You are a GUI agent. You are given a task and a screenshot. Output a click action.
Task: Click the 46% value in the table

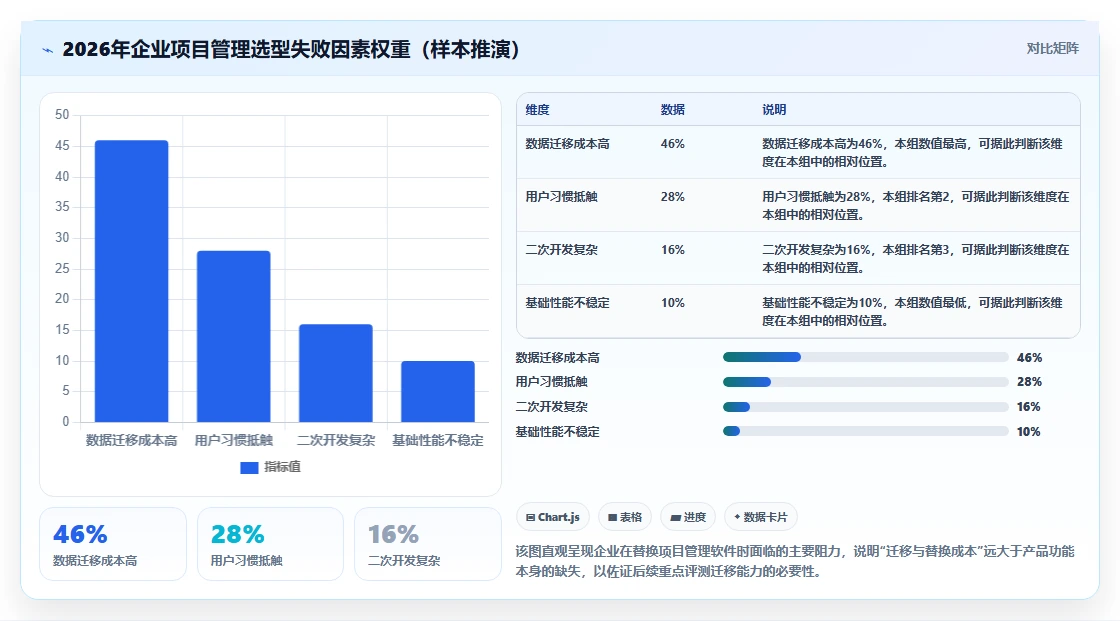(672, 144)
